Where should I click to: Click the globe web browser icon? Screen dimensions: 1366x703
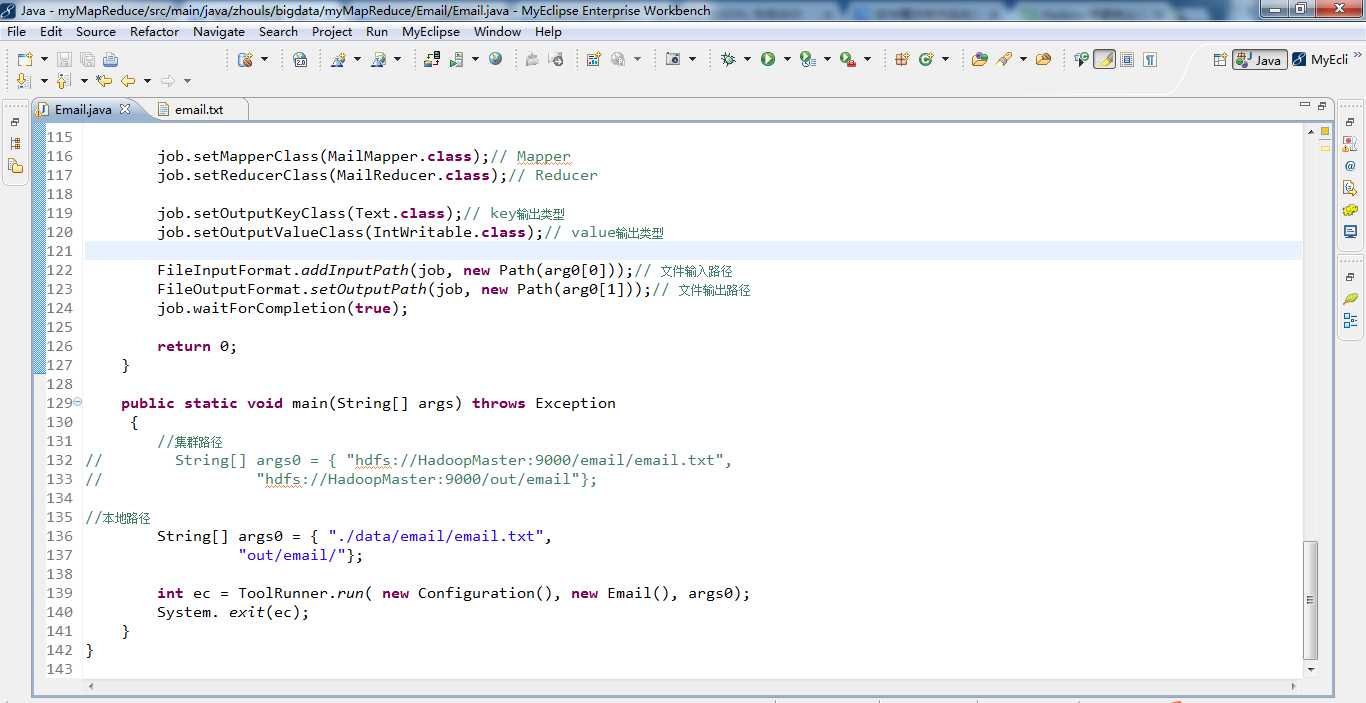click(x=495, y=59)
